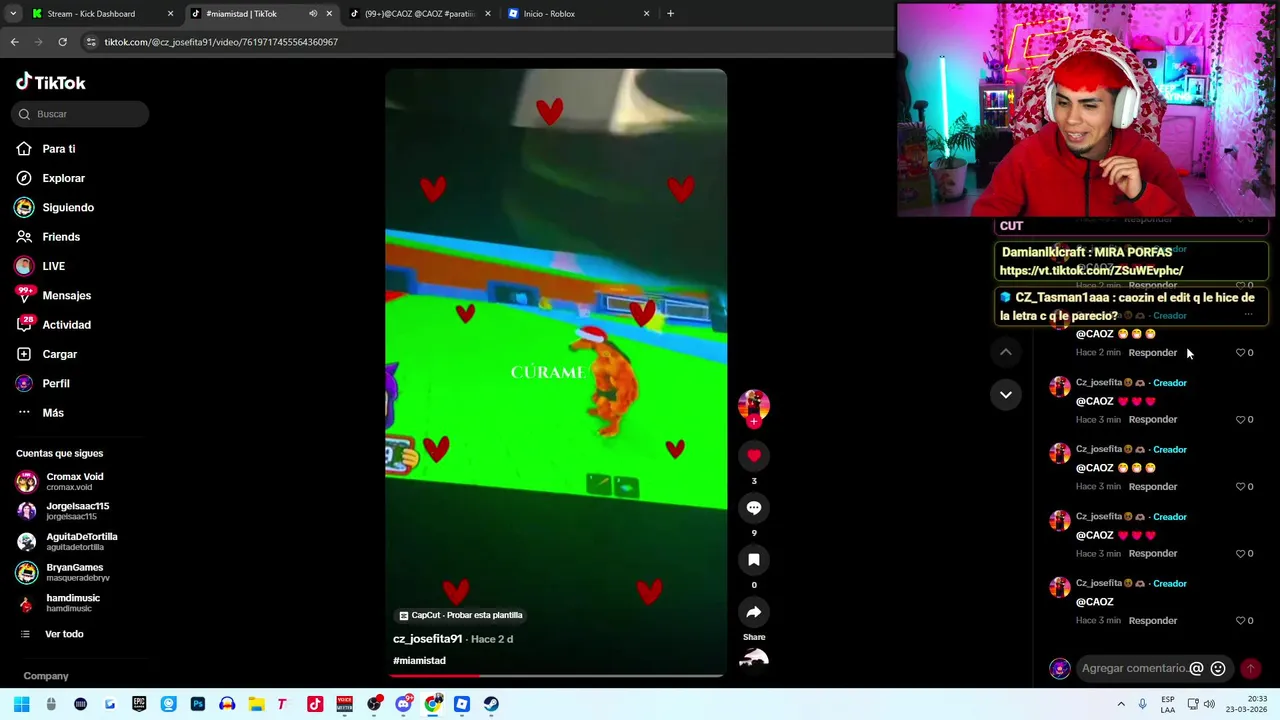Click the Share arrow icon
The image size is (1280, 720).
point(754,612)
